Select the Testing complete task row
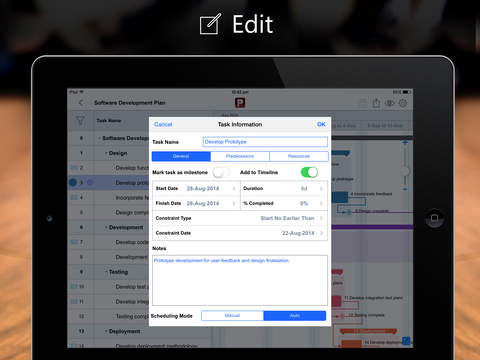Image resolution: width=480 pixels, height=360 pixels. (x=108, y=316)
